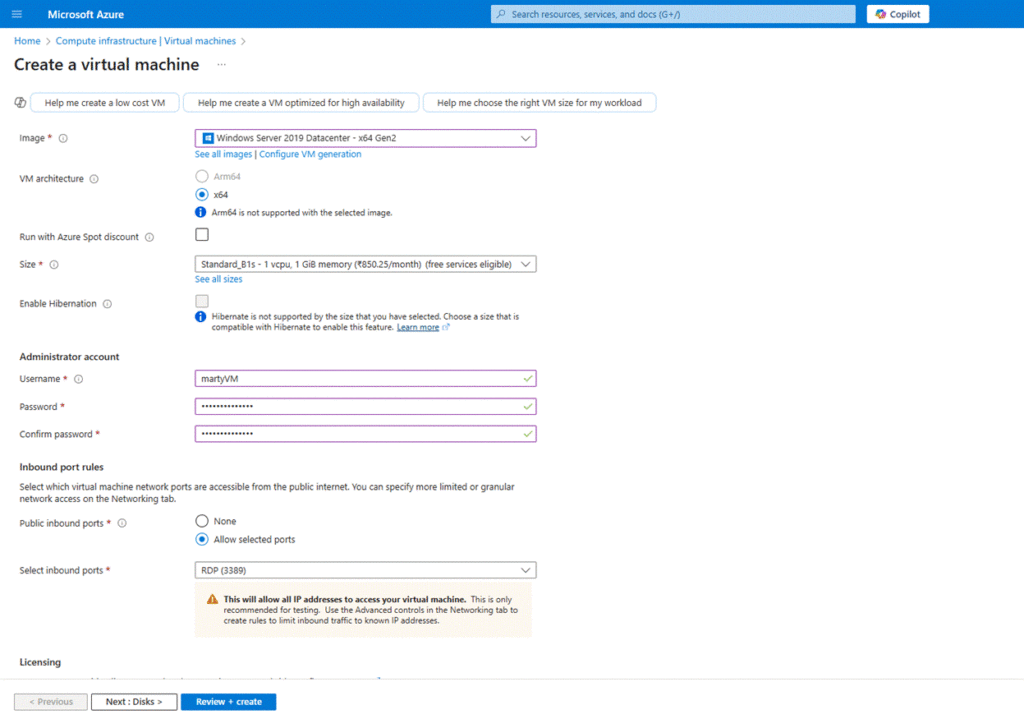
Task: Click the info icon beside Size label
Action: (x=54, y=265)
